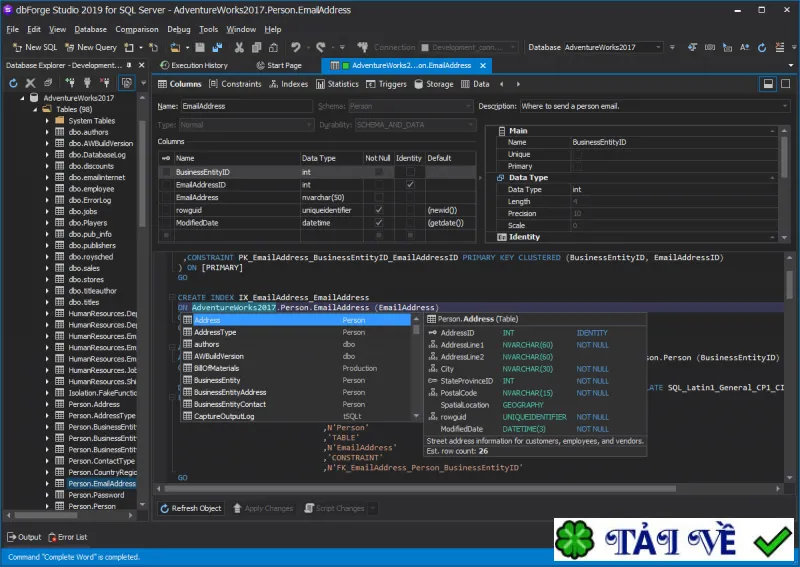This screenshot has width=800, height=567.
Task: Open the Error List panel
Action: click(x=67, y=537)
